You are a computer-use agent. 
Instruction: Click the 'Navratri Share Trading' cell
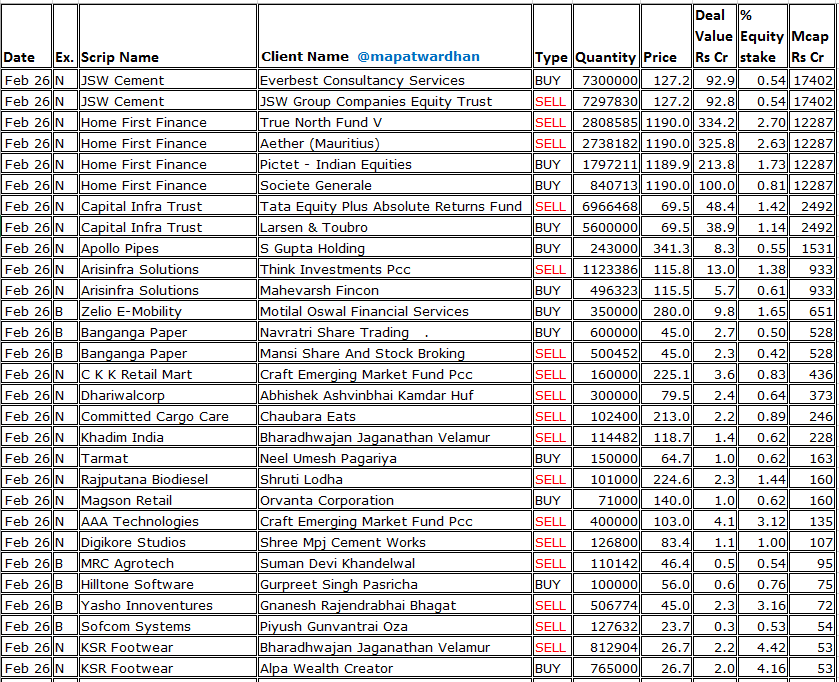click(395, 332)
